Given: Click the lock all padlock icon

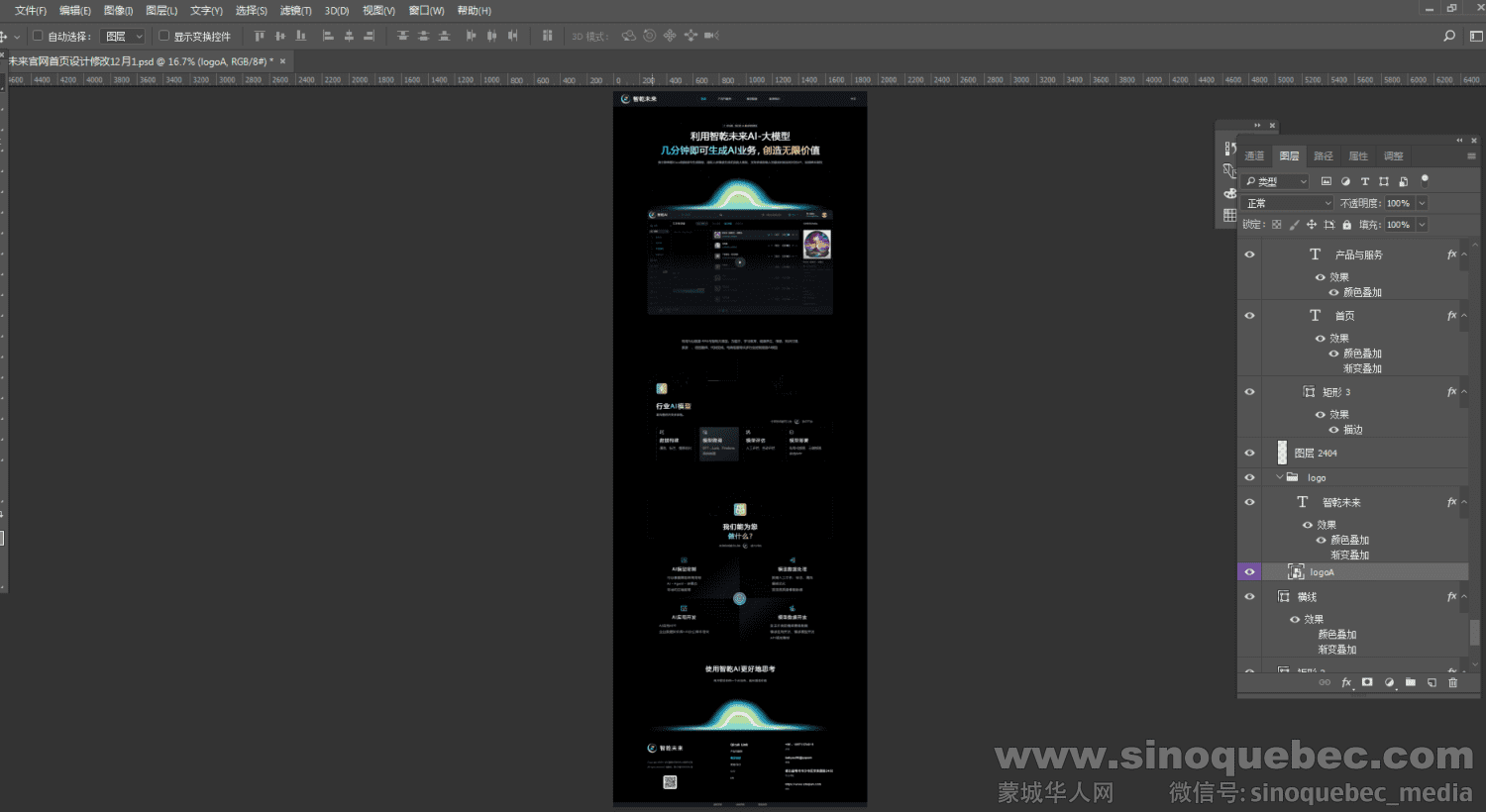Looking at the screenshot, I should point(1346,225).
